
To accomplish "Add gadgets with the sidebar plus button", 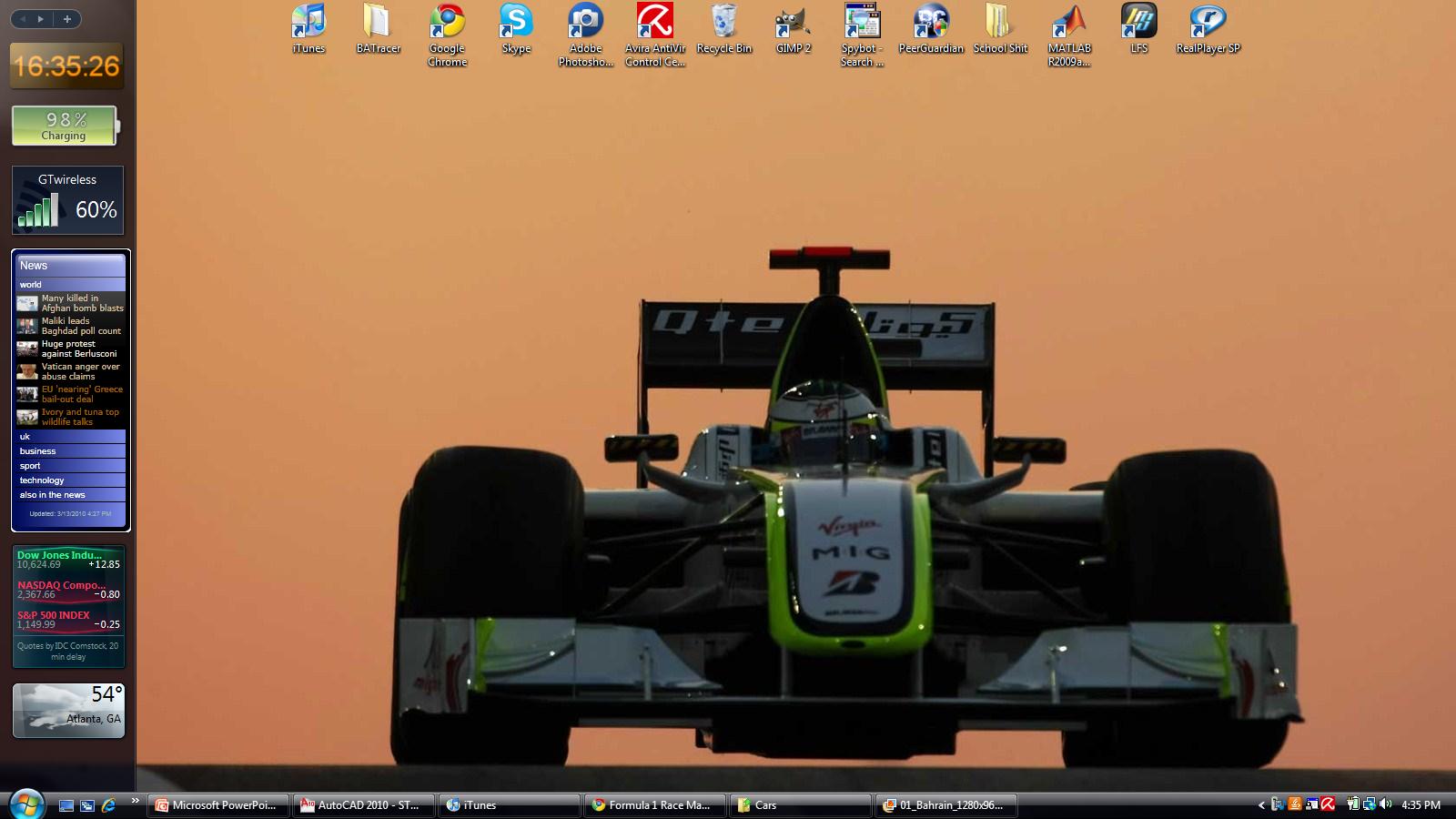I will (x=66, y=18).
